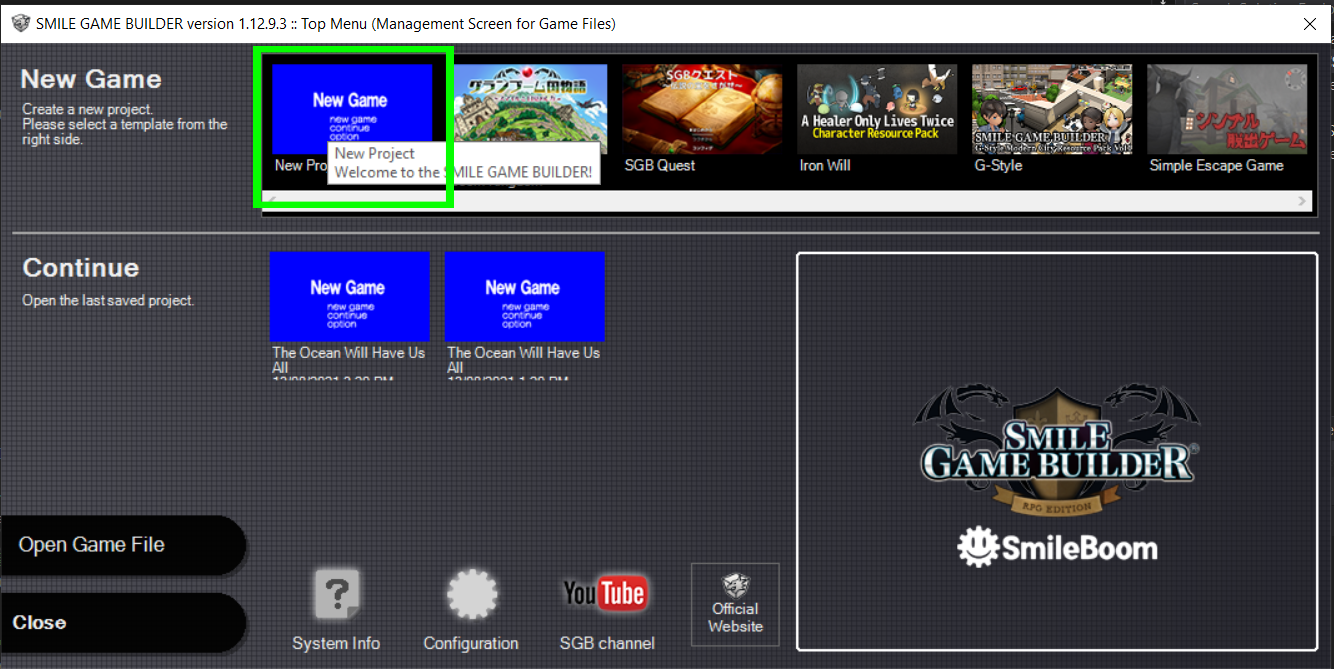This screenshot has height=669, width=1334.
Task: Open the Configuration gear icon
Action: pyautogui.click(x=471, y=597)
